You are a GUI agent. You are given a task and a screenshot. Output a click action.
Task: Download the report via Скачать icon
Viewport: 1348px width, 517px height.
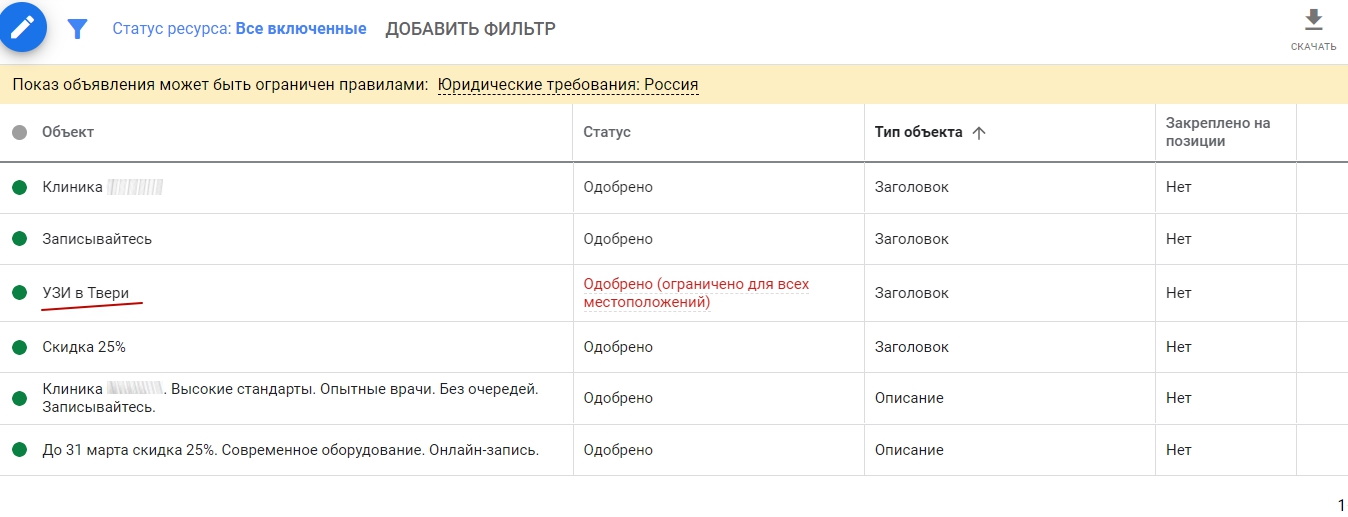click(x=1314, y=29)
